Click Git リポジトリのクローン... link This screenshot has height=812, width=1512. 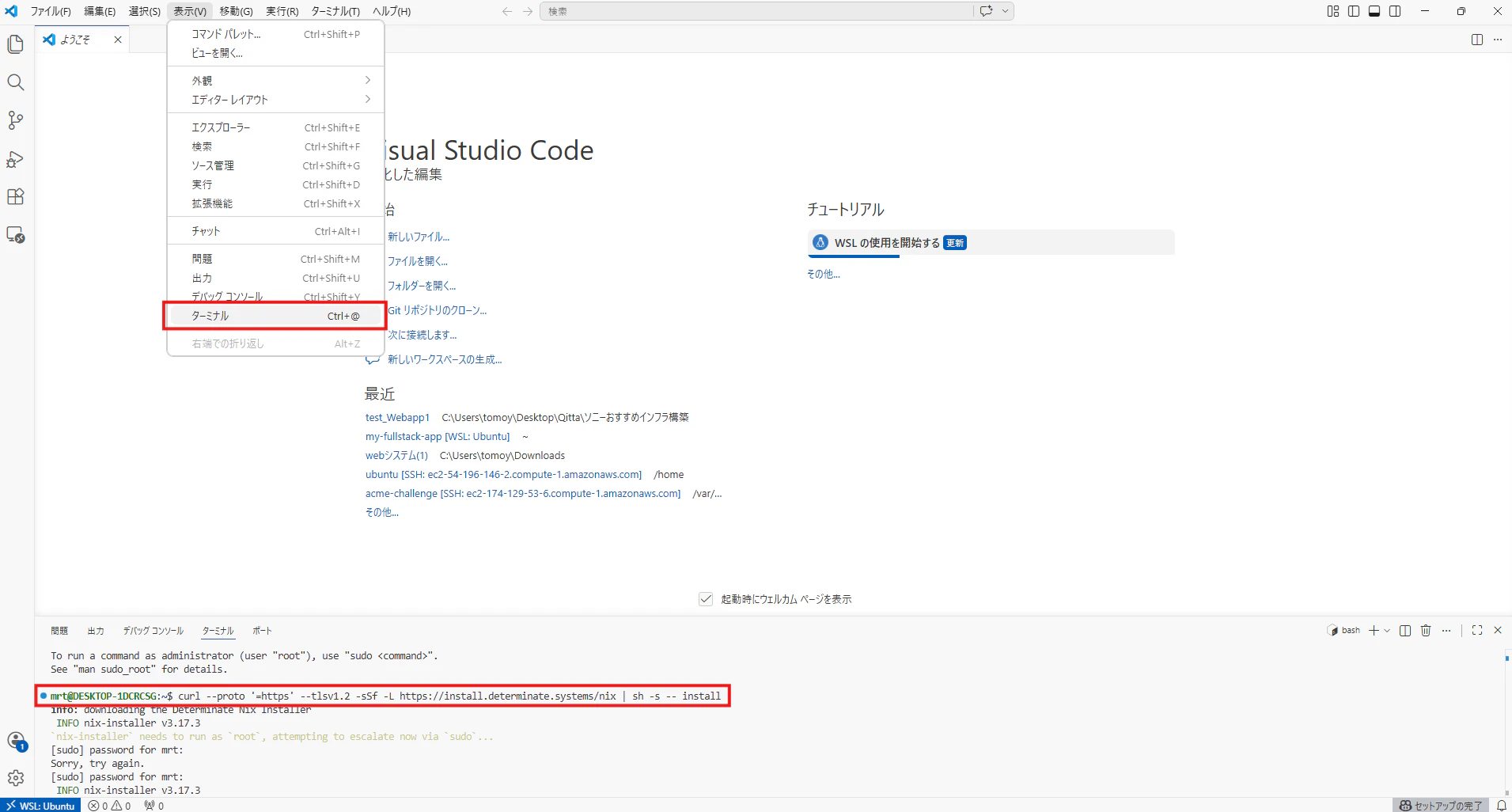coord(438,310)
